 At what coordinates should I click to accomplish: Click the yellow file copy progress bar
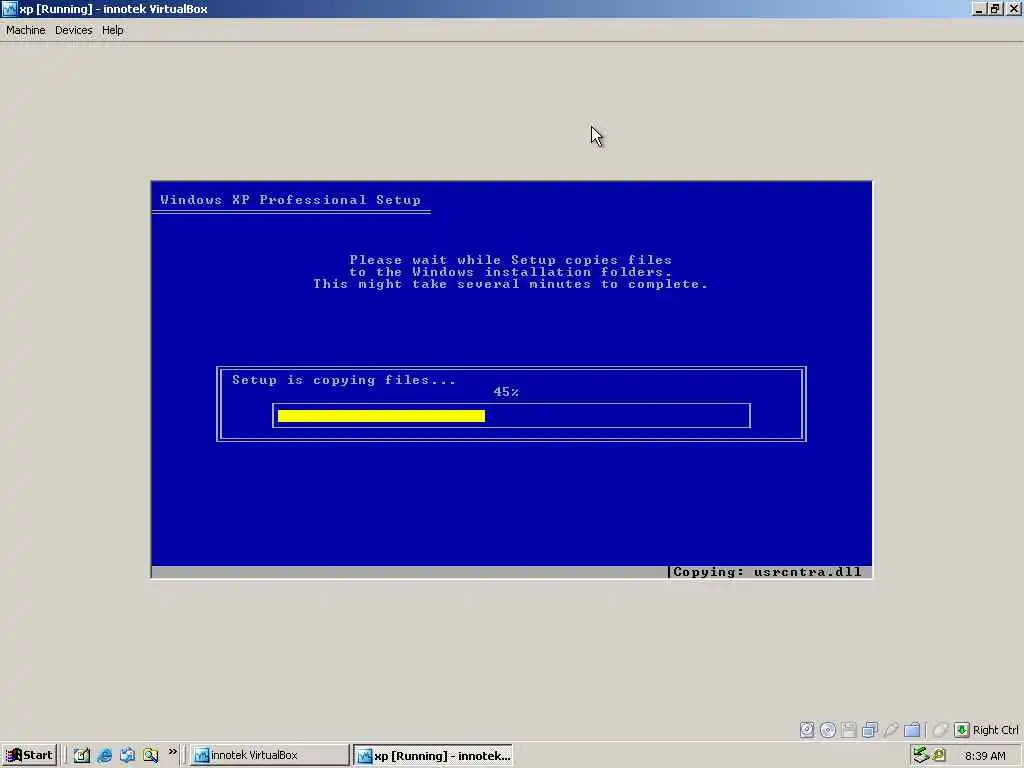(381, 416)
